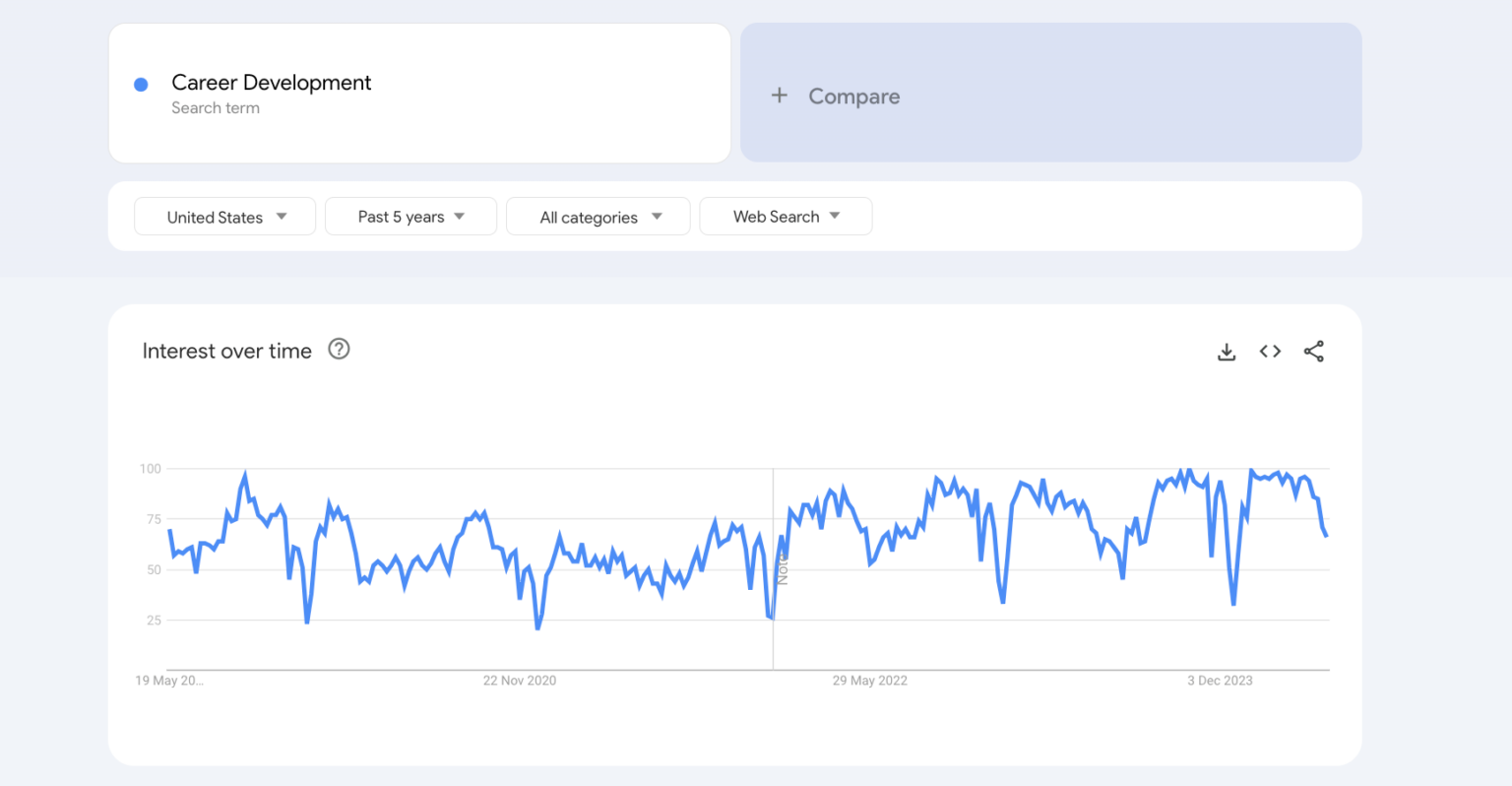Viewport: 1512px width, 786px height.
Task: Click the plus icon to add comparison term
Action: tap(779, 95)
